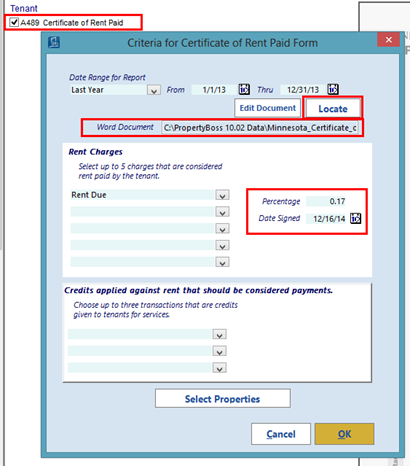Confirm with the OK button
This screenshot has width=410, height=466.
point(344,434)
